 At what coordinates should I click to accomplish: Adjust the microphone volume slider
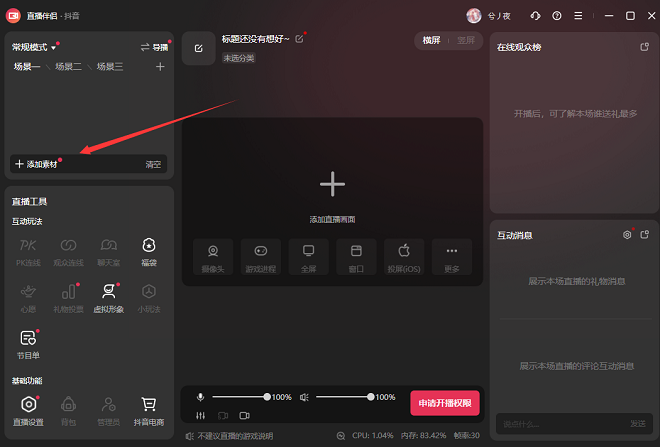[x=240, y=397]
